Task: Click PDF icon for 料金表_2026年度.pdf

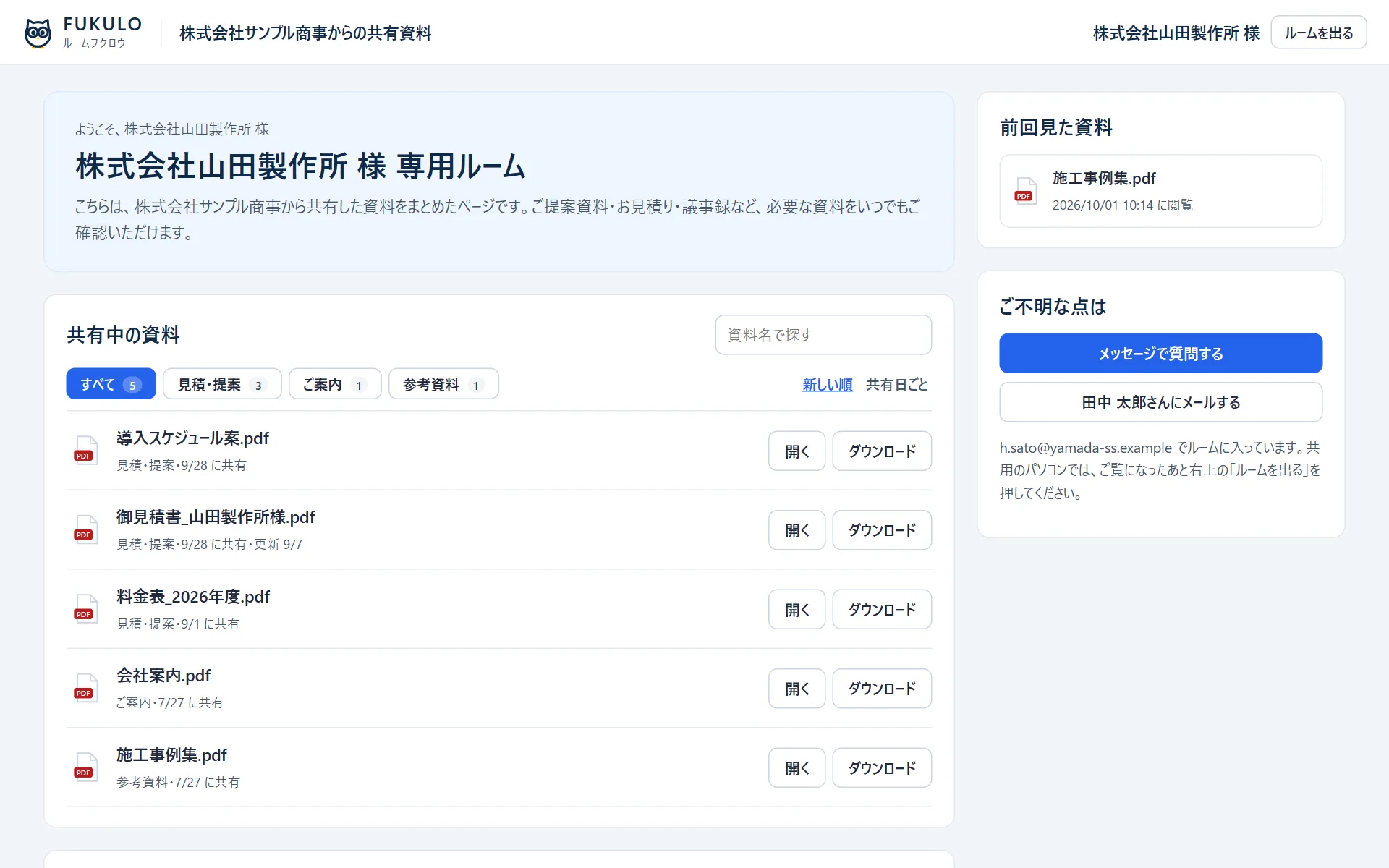Action: 85,609
